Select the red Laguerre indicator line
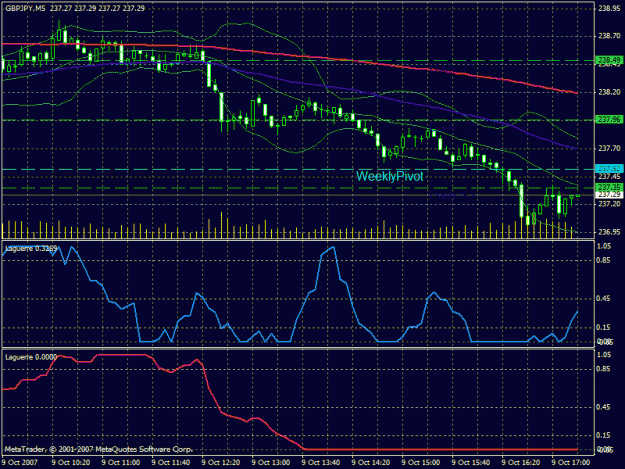This screenshot has height=469, width=625. (438, 449)
